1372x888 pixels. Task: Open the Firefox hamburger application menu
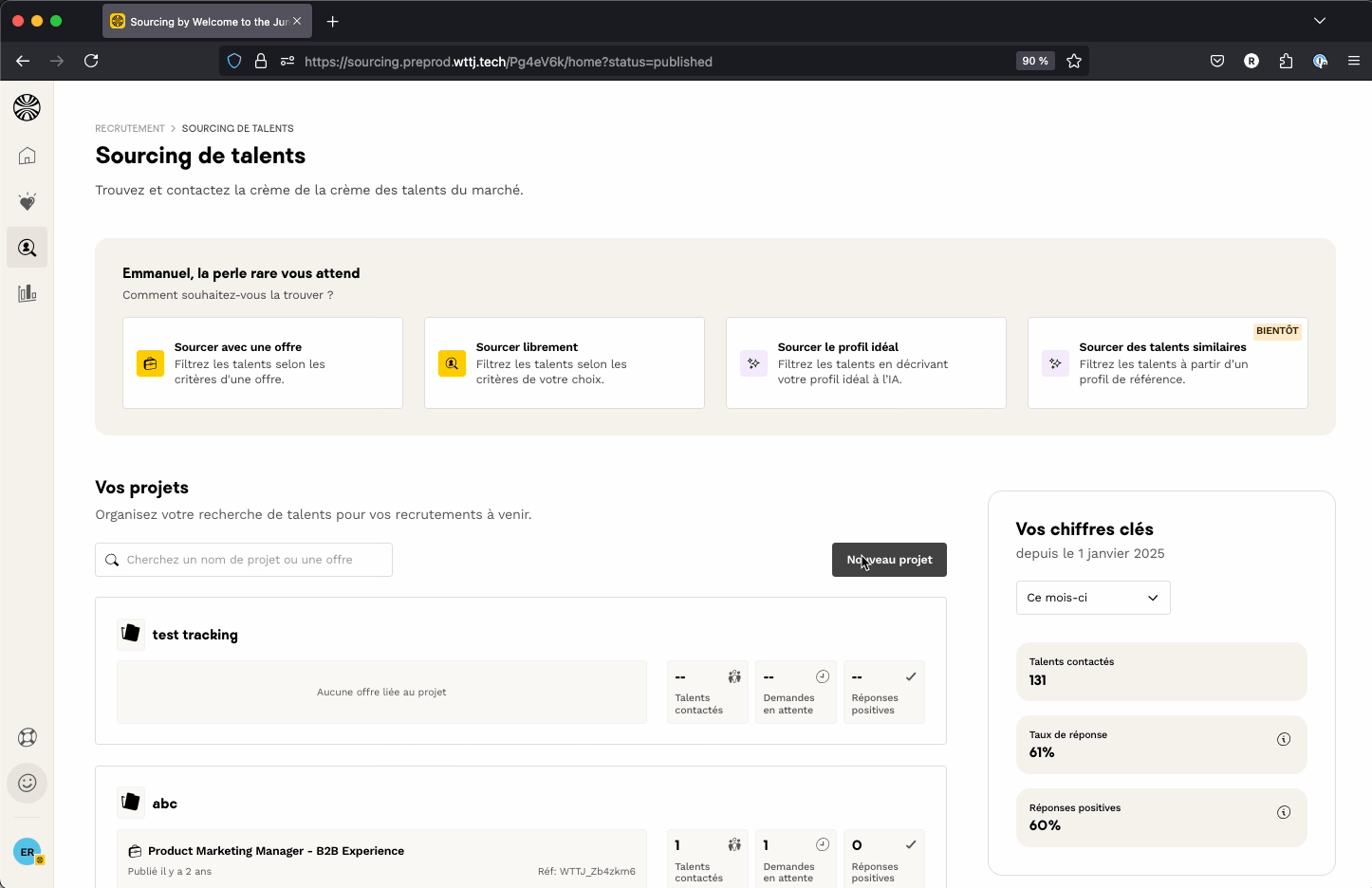point(1353,61)
